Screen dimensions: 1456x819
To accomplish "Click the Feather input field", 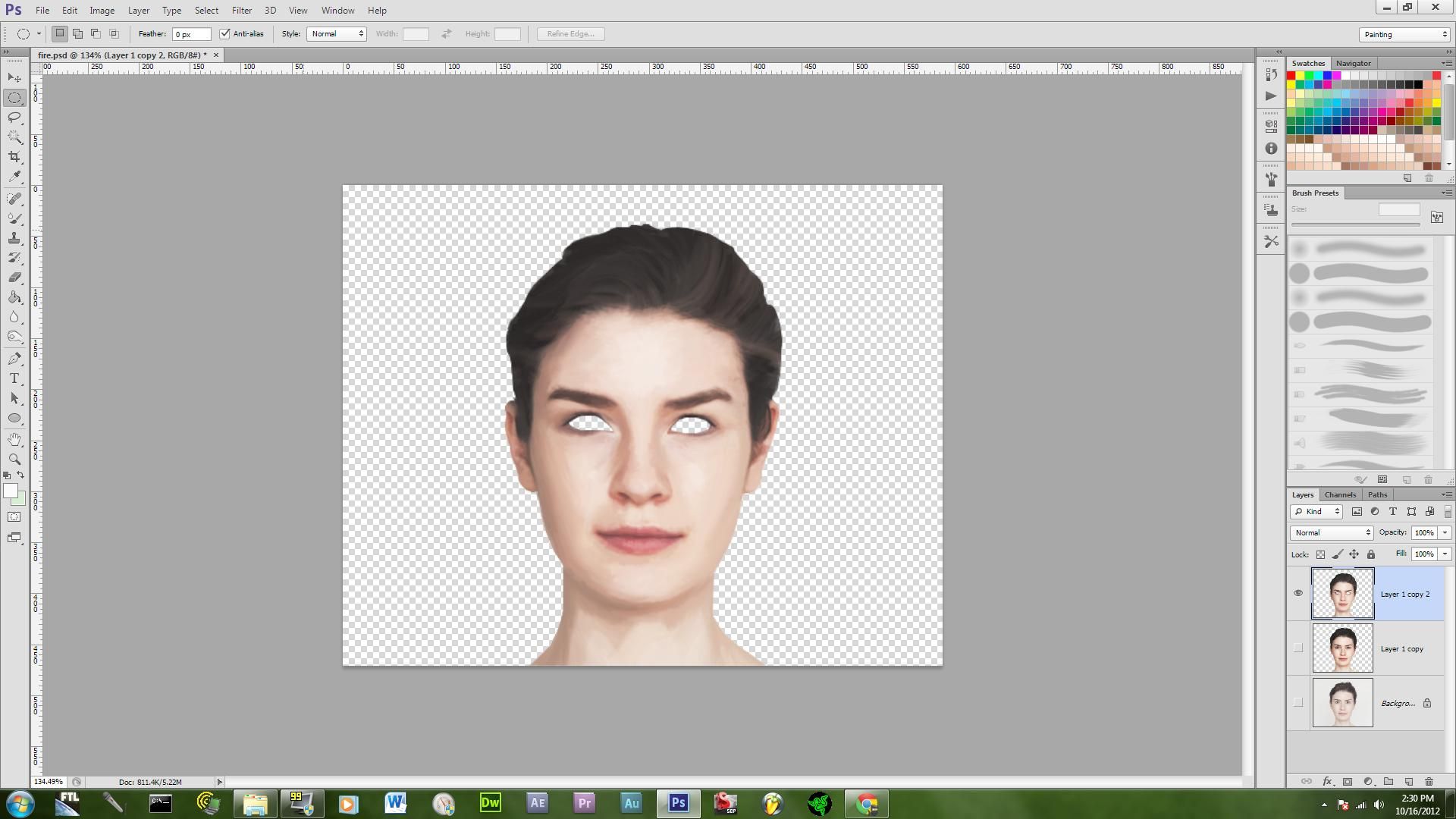I will coord(191,34).
